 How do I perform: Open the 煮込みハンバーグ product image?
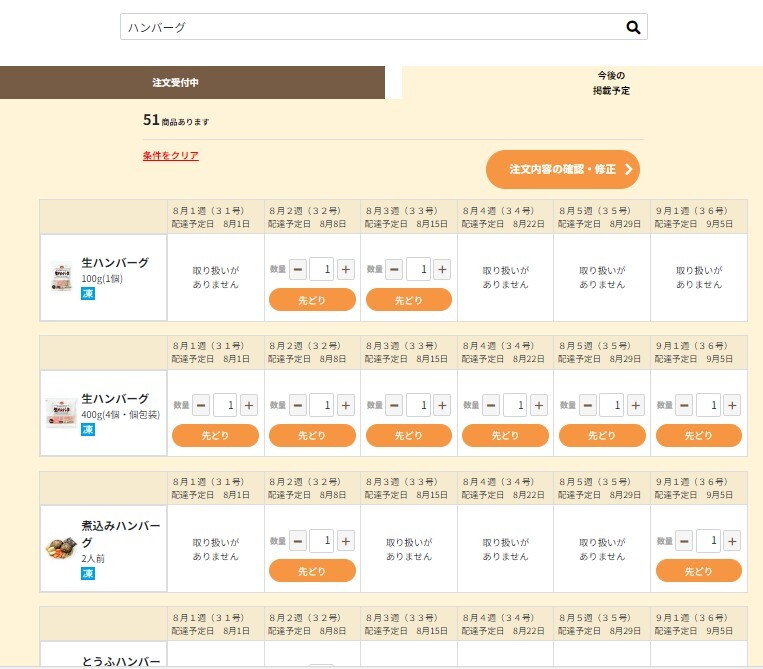[x=61, y=548]
